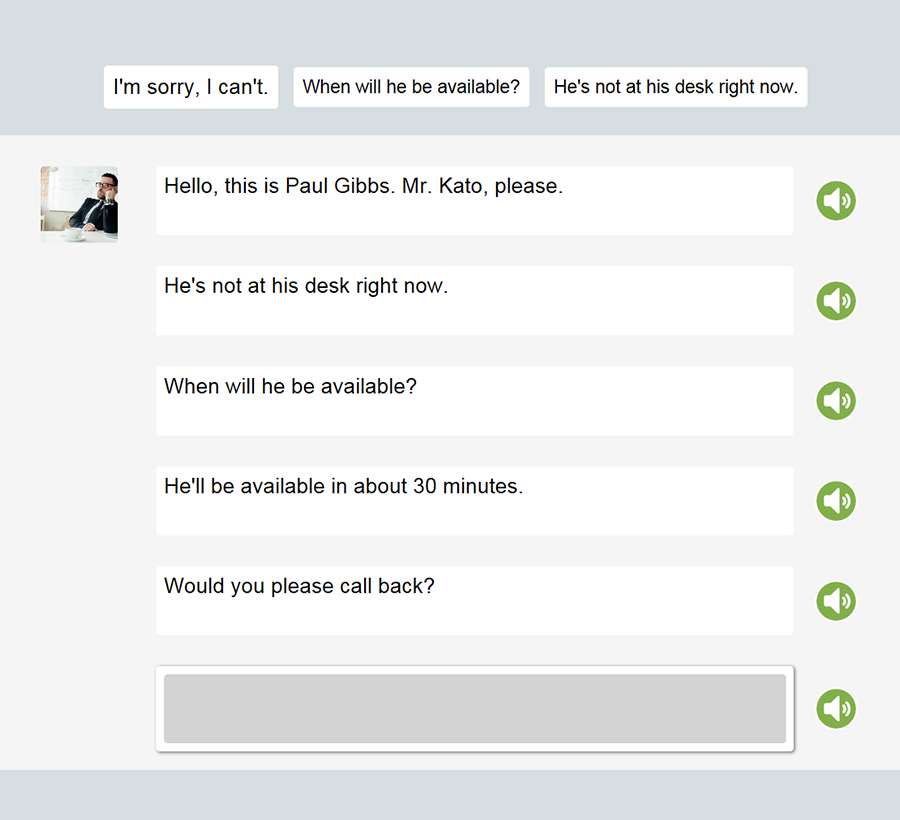900x820 pixels.
Task: Choose the "I'm sorry, I can't." answer
Action: (x=191, y=87)
